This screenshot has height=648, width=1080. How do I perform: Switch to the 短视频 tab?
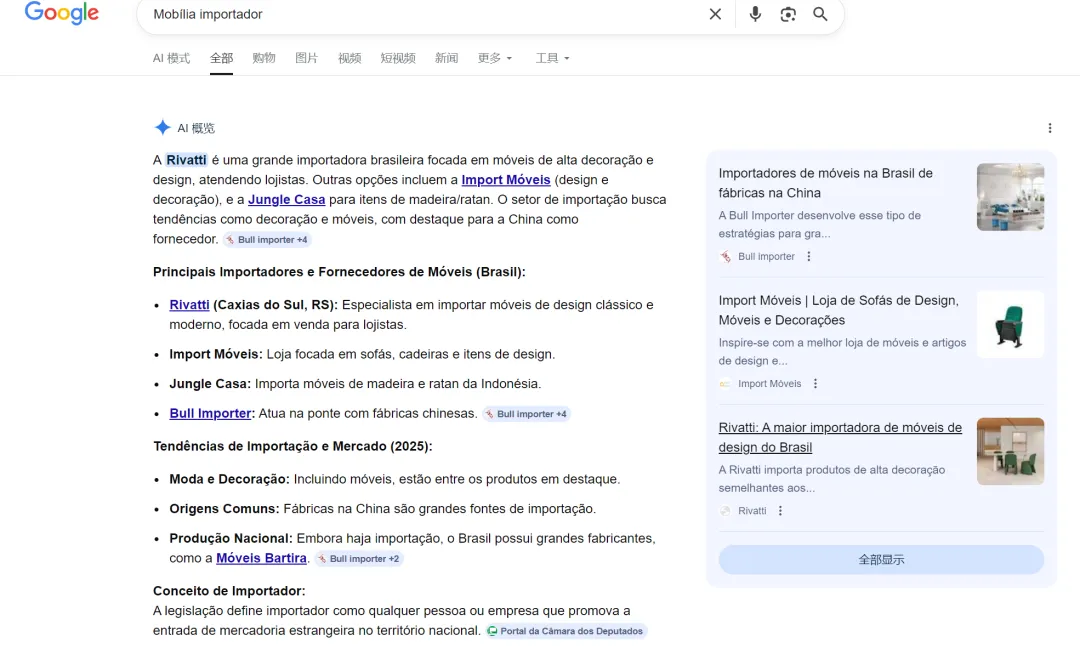398,58
